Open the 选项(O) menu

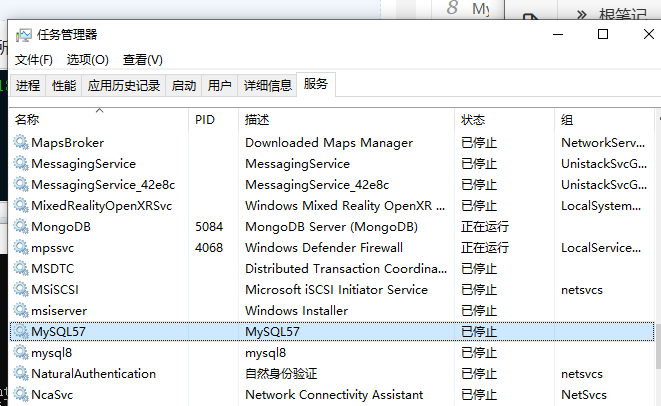tap(88, 60)
